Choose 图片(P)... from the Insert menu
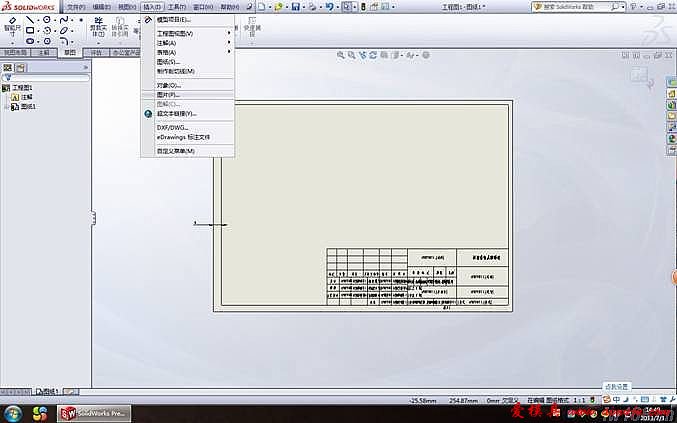Image resolution: width=677 pixels, height=423 pixels. [x=168, y=95]
